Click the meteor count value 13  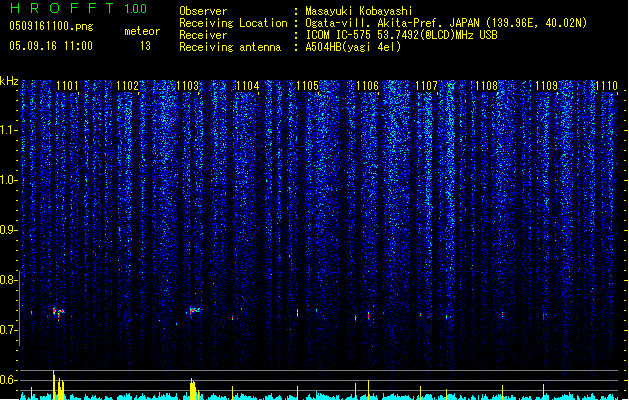[145, 46]
